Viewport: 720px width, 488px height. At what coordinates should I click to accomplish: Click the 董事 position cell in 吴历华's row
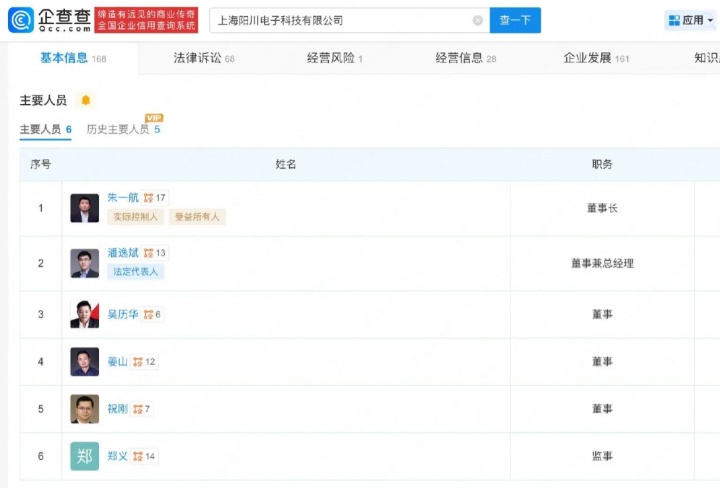(602, 314)
